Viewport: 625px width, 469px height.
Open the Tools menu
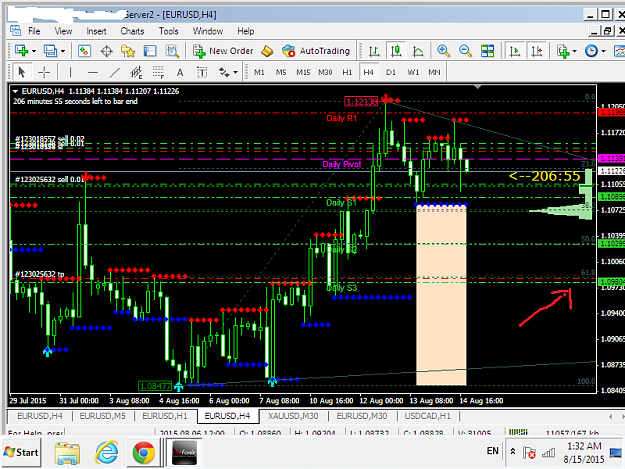click(168, 31)
